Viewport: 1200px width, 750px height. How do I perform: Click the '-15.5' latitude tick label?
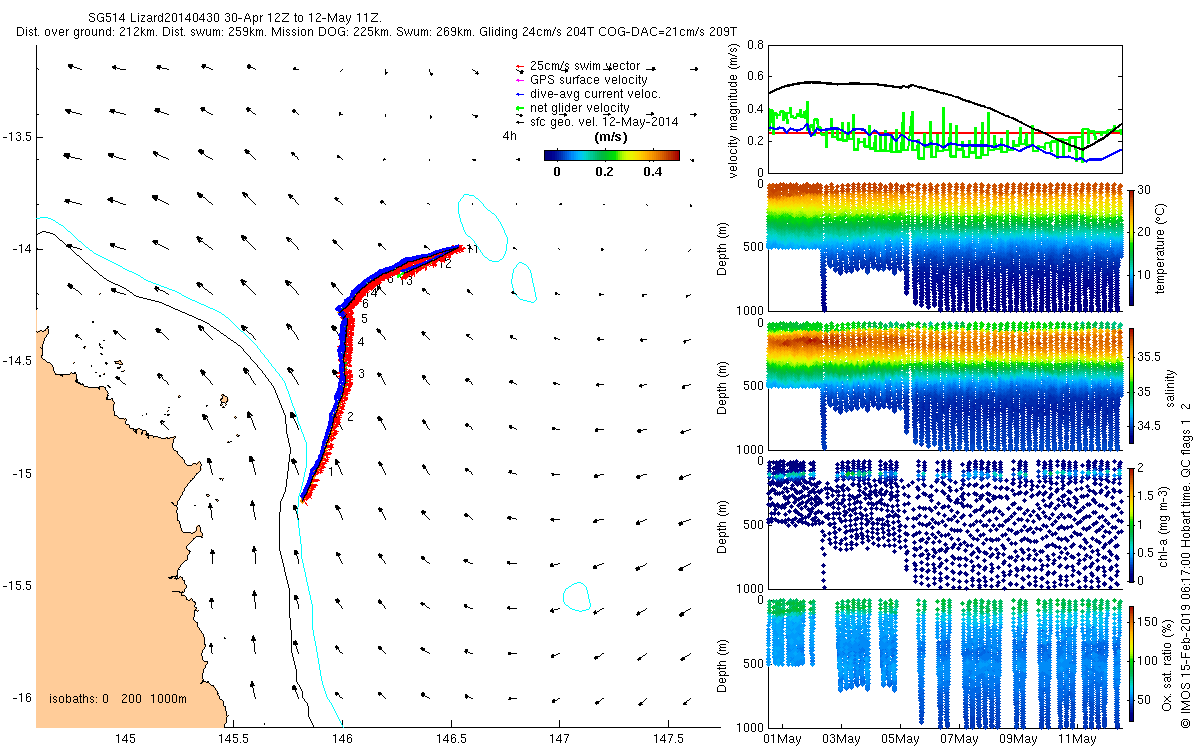pos(17,586)
